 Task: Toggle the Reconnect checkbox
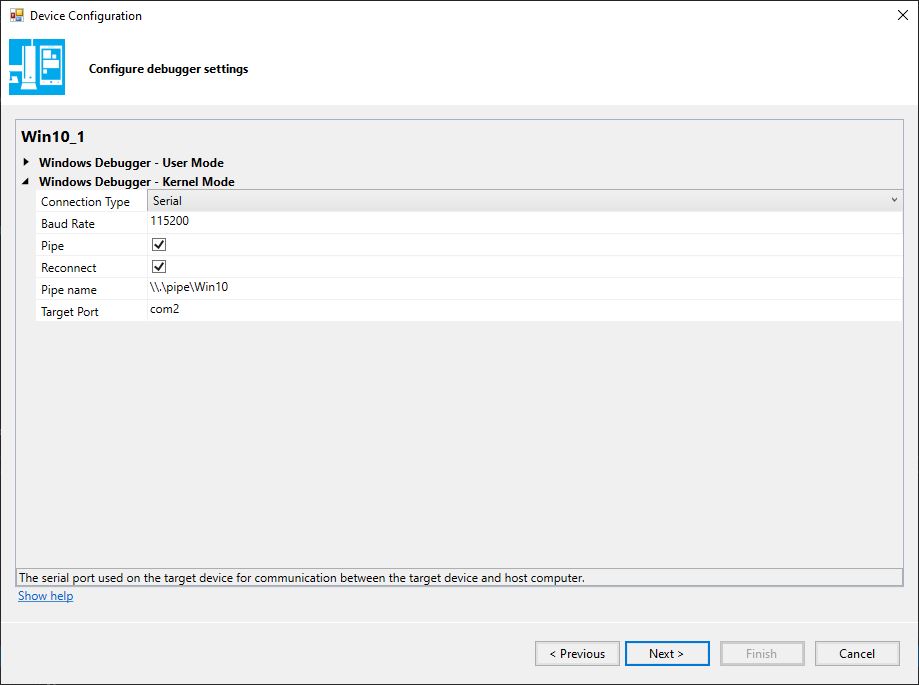tap(159, 267)
